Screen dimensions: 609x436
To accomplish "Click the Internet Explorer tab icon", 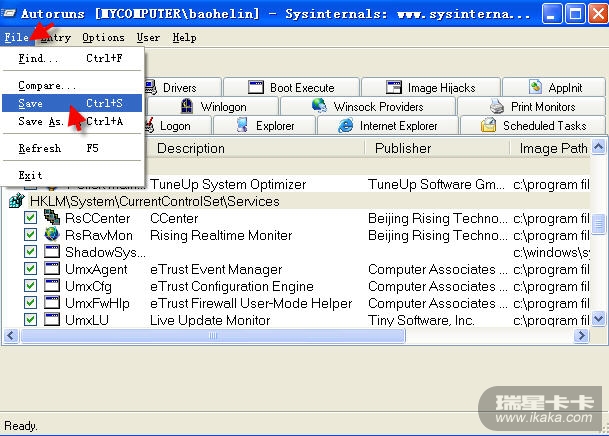I will pos(345,125).
